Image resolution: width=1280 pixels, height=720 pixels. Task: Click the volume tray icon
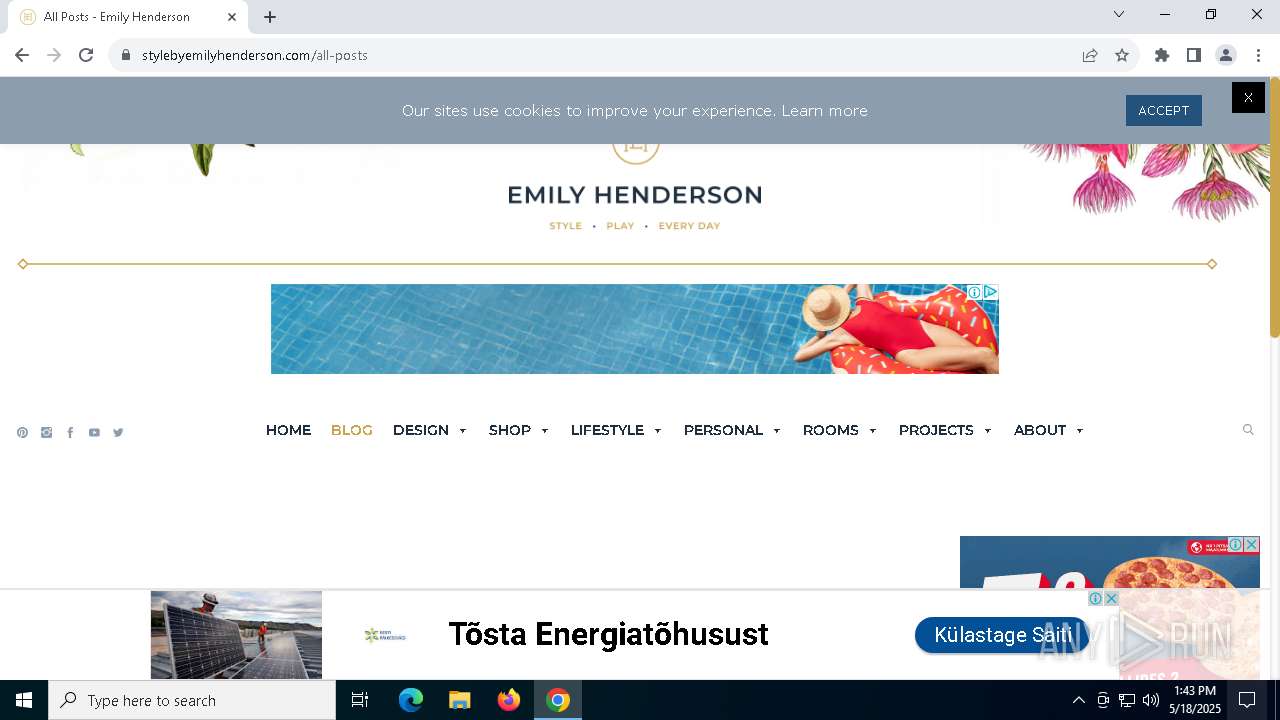(1151, 700)
